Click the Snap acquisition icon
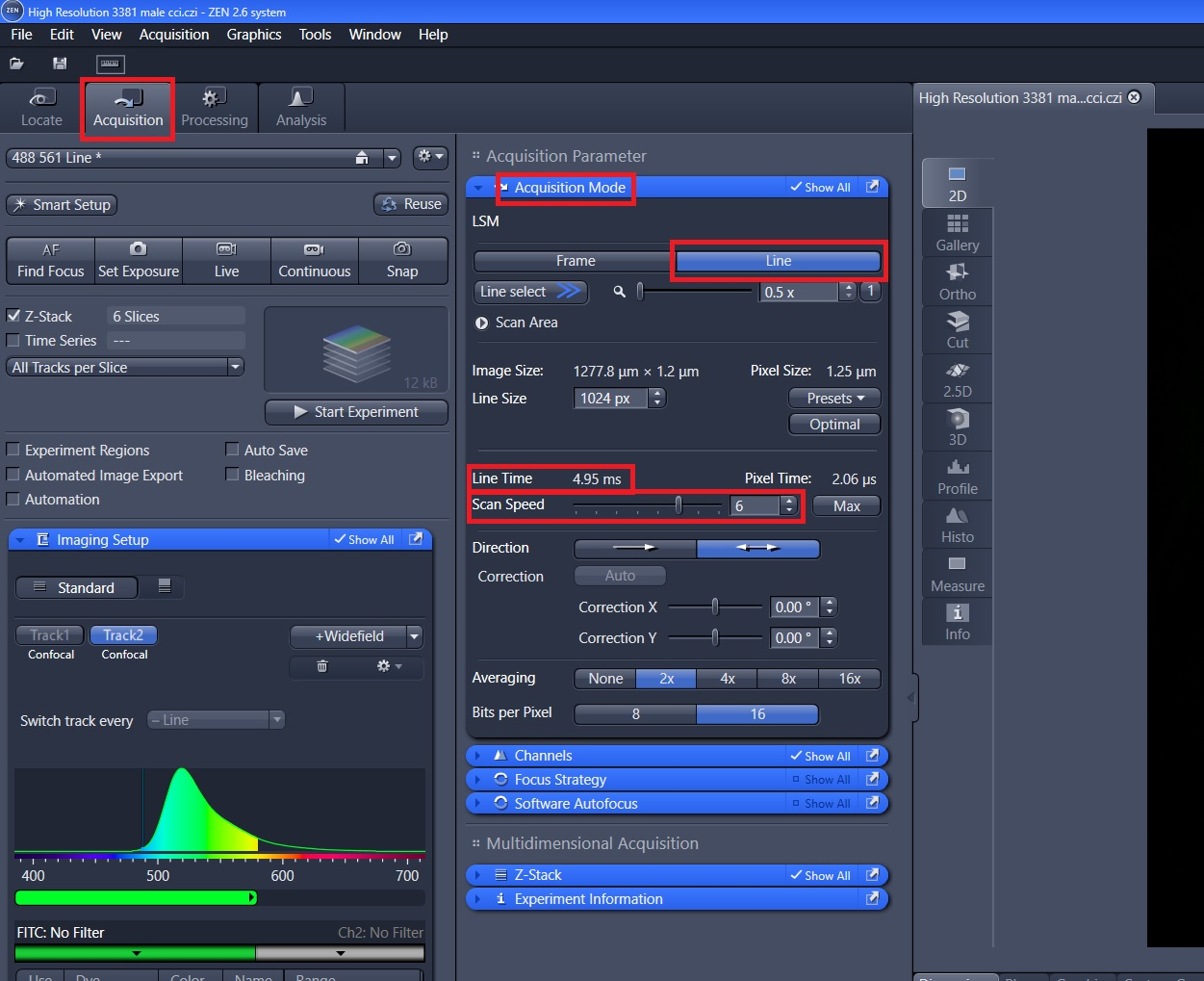Viewport: 1204px width, 981px height. (x=401, y=249)
